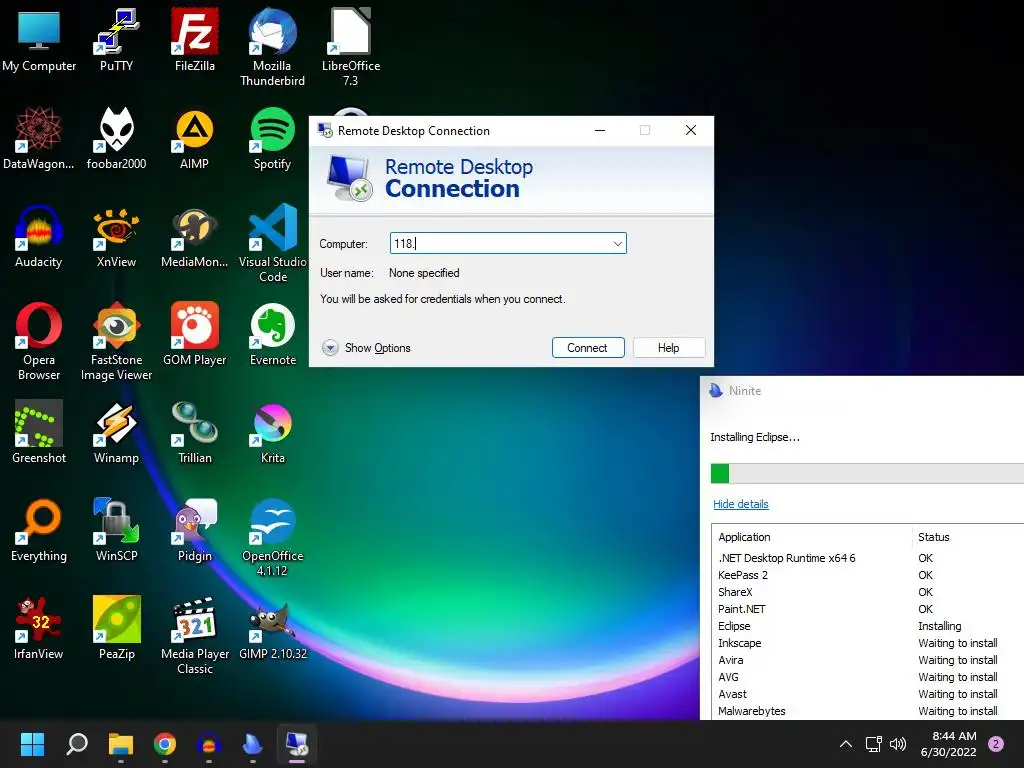Image resolution: width=1024 pixels, height=768 pixels.
Task: Open the Opera Browser desktop shortcut
Action: click(x=39, y=340)
